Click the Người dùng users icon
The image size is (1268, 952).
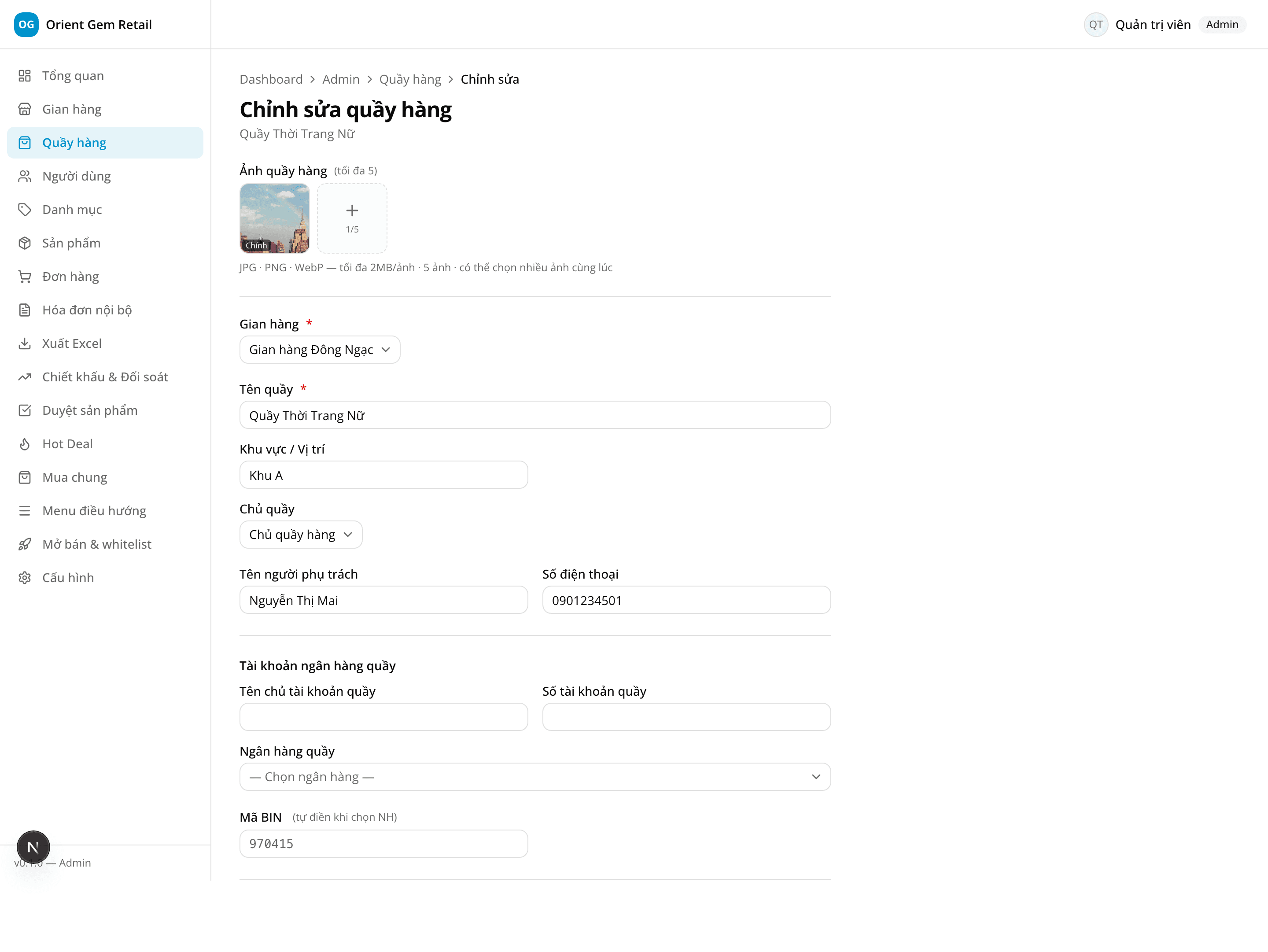pyautogui.click(x=24, y=176)
